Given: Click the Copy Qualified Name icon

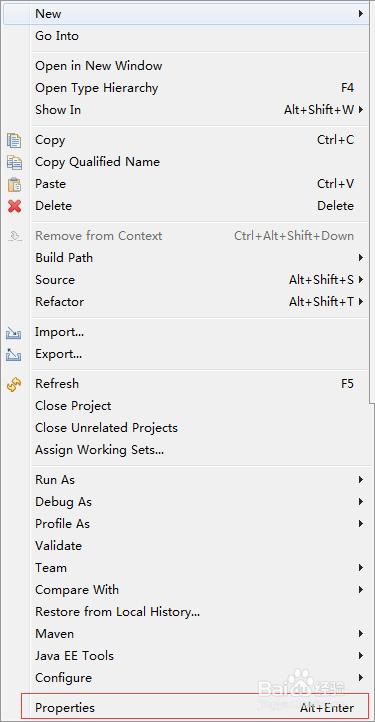Looking at the screenshot, I should pos(14,162).
